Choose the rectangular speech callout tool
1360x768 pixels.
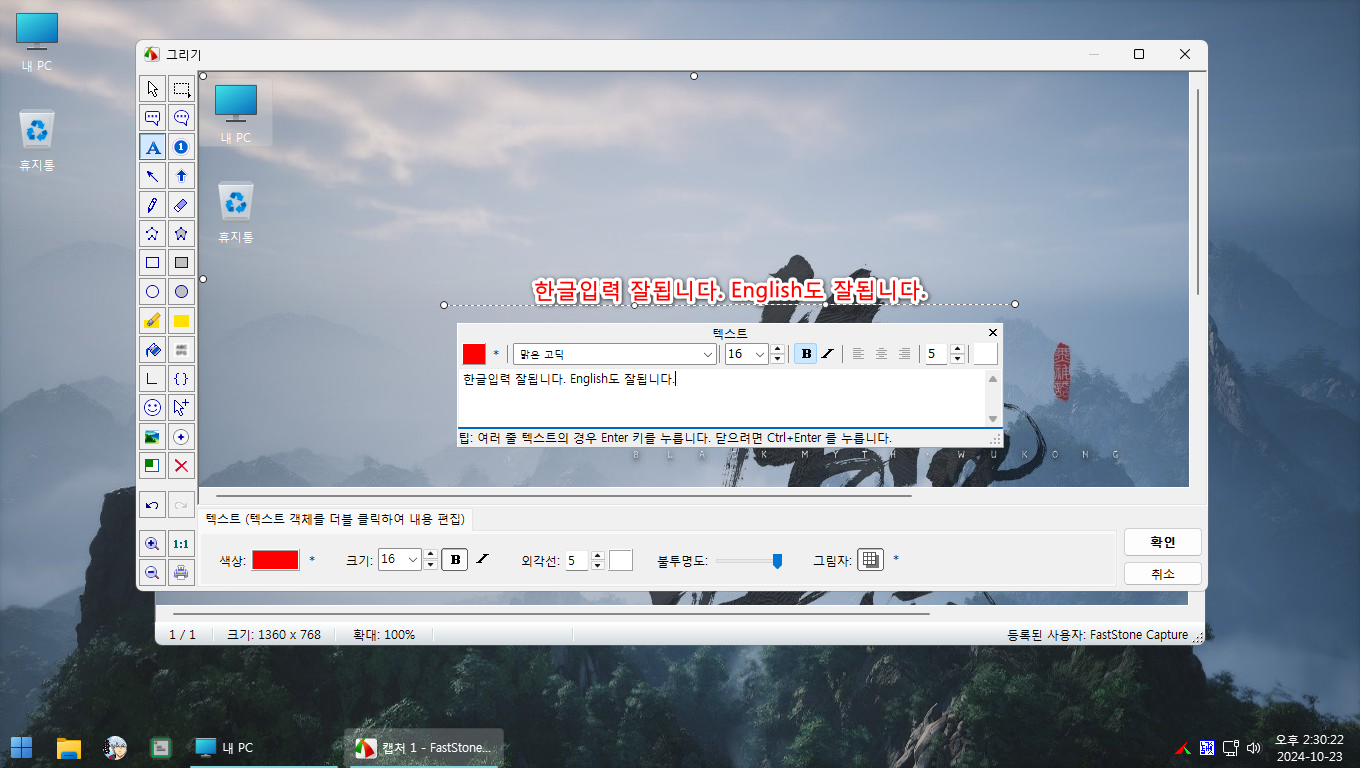152,118
